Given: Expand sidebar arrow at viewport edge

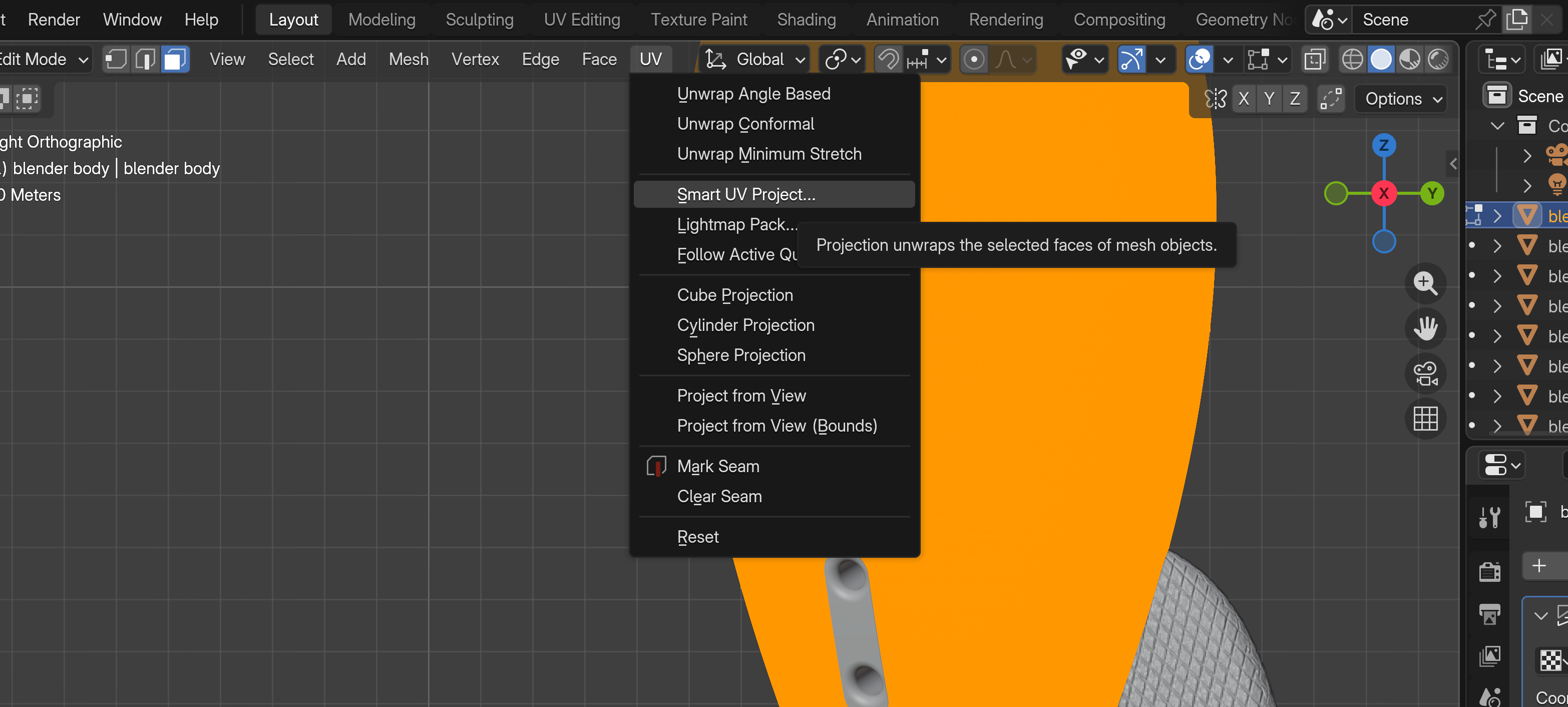Looking at the screenshot, I should 1453,164.
